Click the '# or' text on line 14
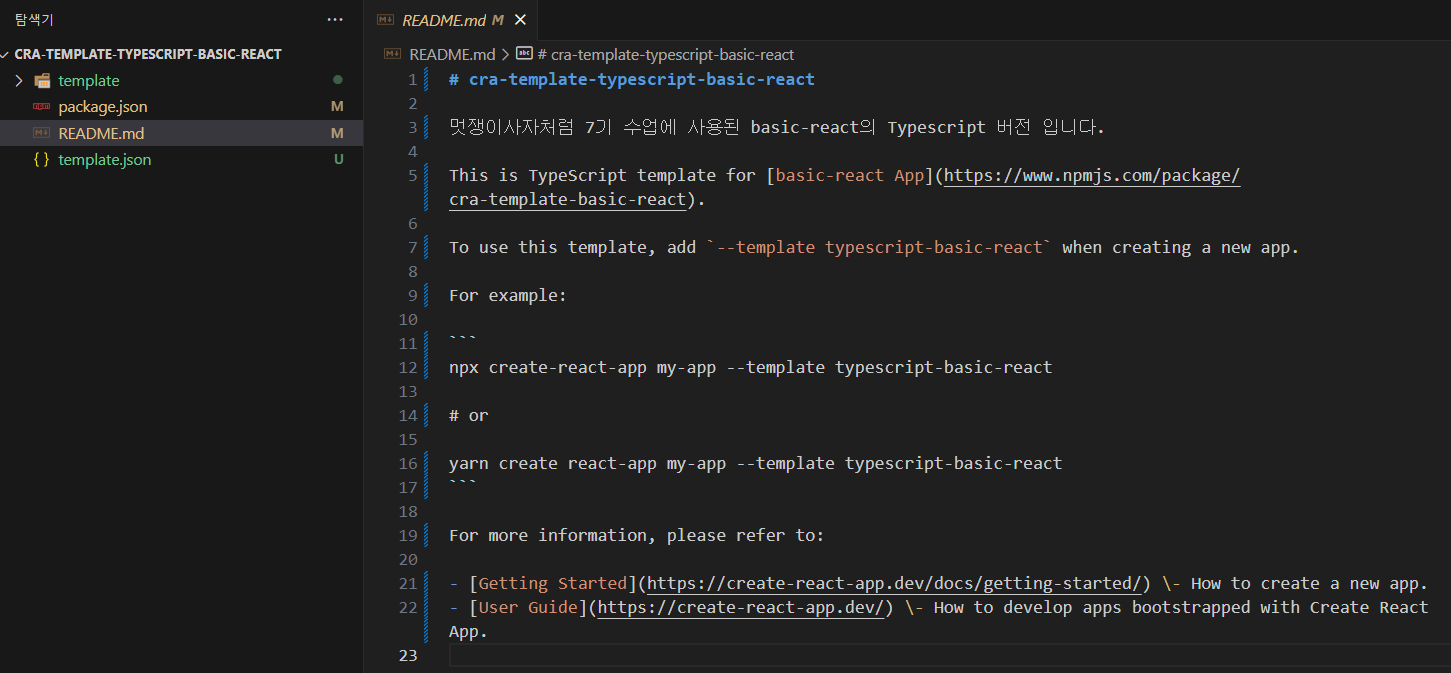Image resolution: width=1451 pixels, height=673 pixels. point(469,415)
